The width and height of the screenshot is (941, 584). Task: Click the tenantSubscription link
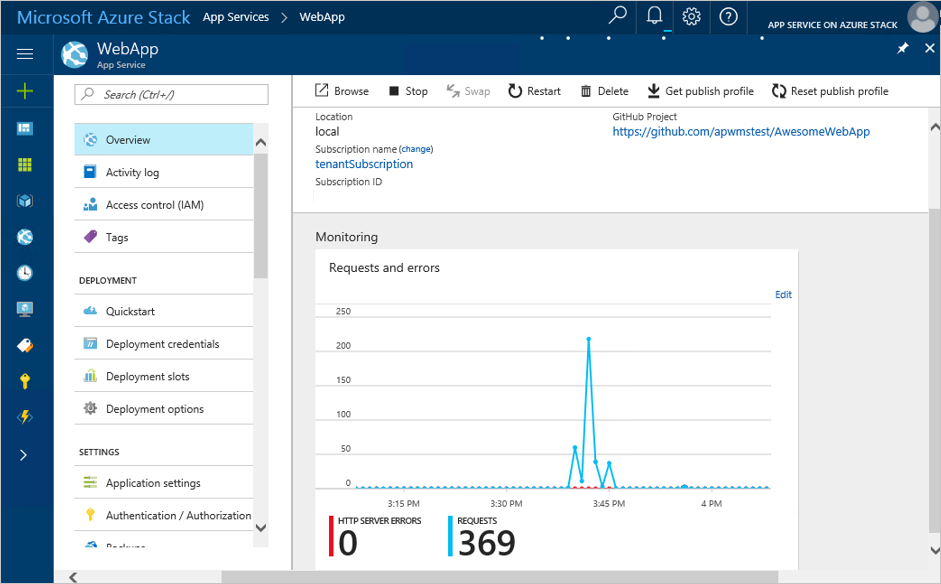[x=364, y=164]
